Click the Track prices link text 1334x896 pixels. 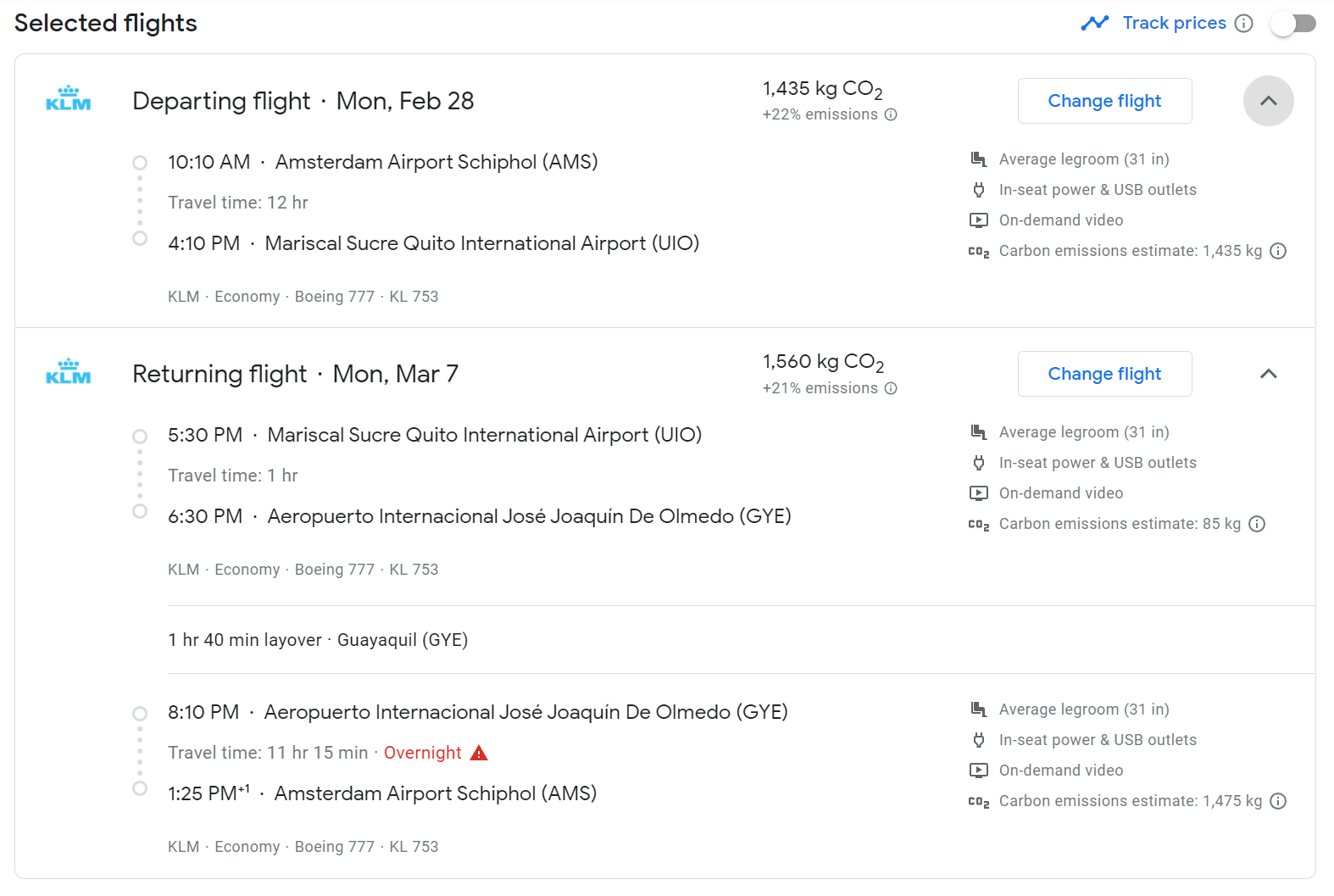point(1174,23)
